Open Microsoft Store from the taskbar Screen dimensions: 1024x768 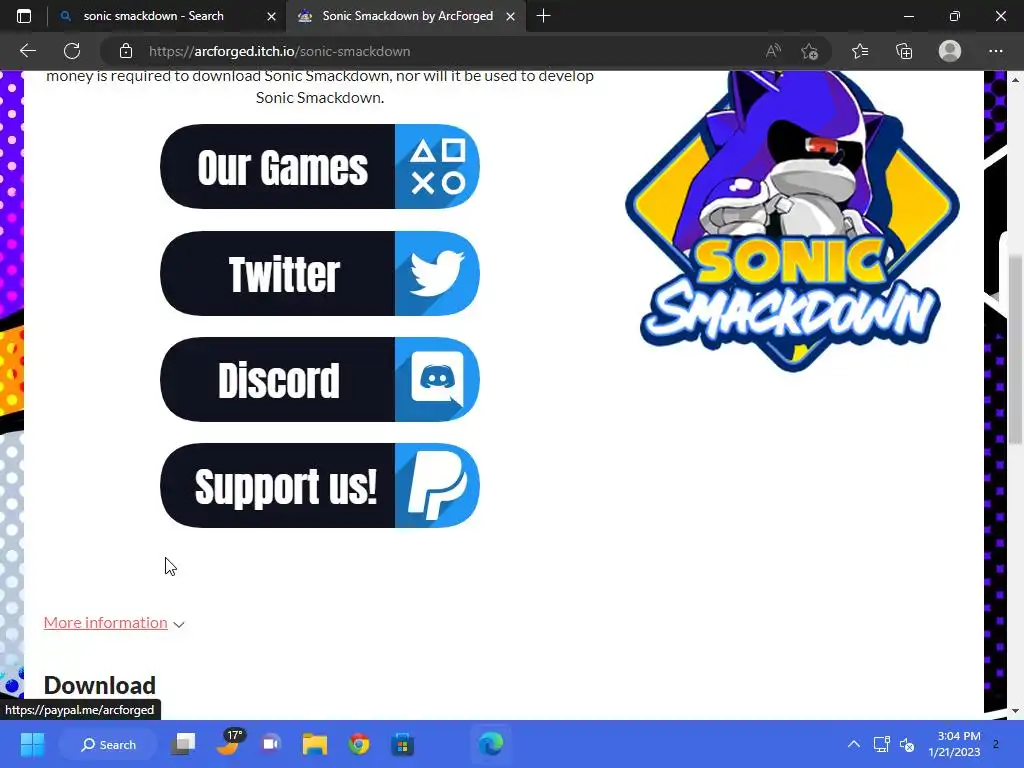(402, 744)
